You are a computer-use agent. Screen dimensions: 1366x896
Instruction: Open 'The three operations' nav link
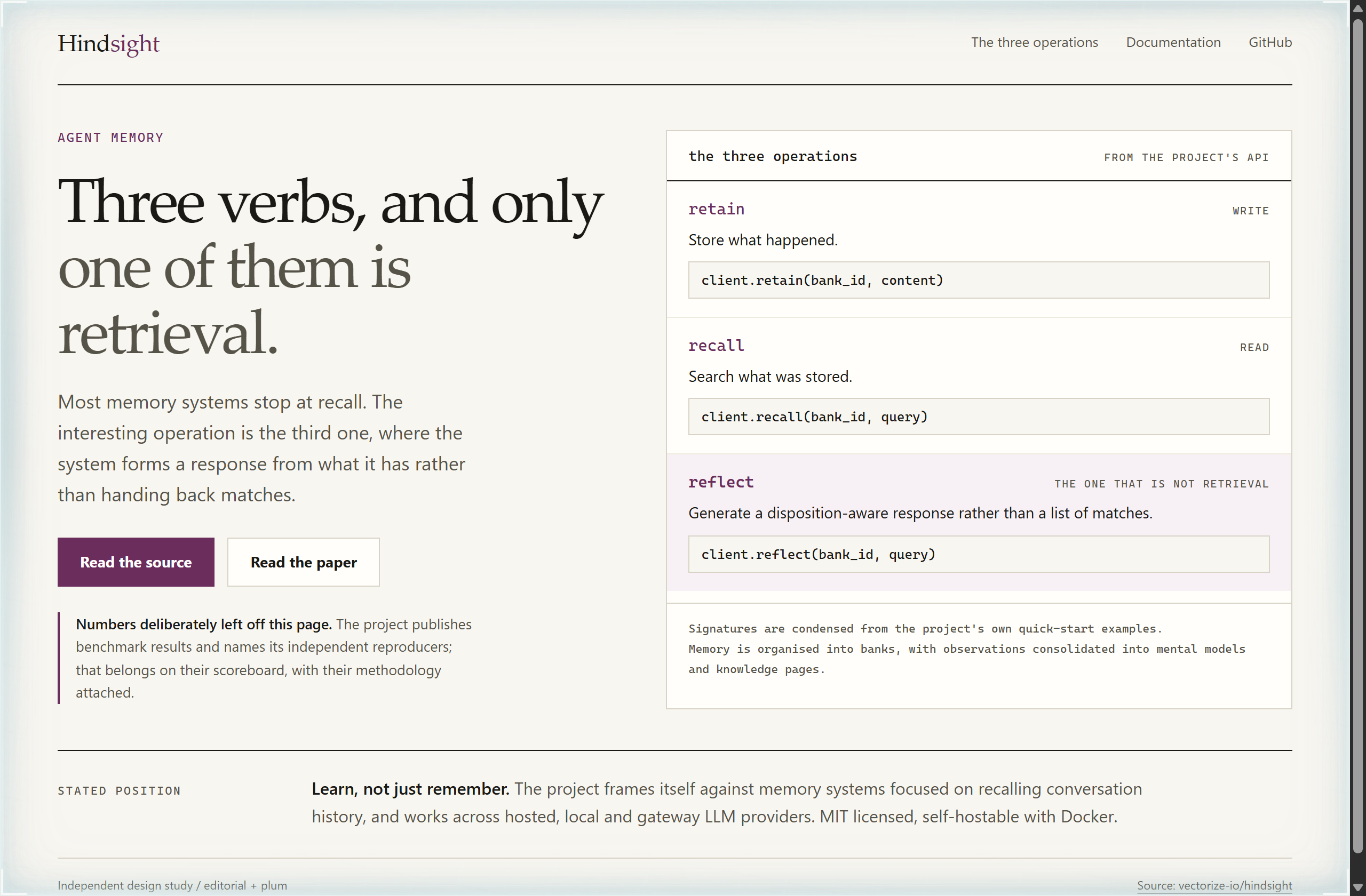[x=1034, y=43]
